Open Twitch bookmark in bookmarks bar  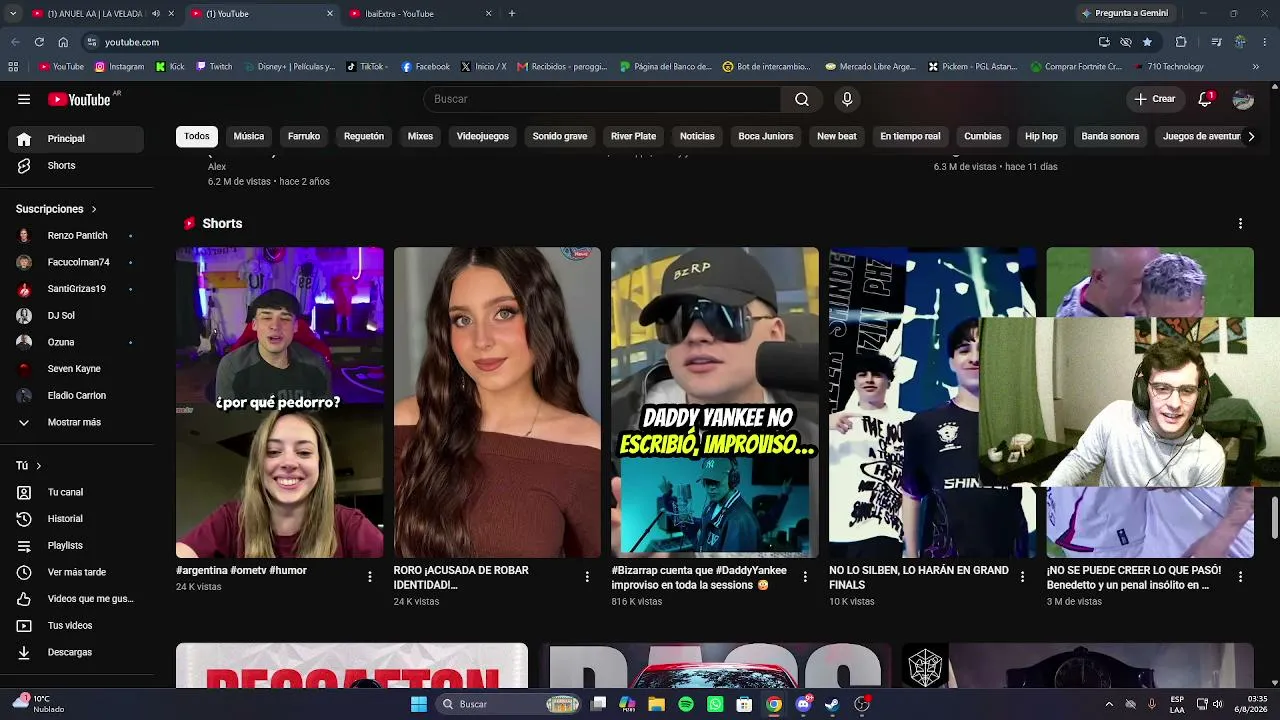point(214,67)
